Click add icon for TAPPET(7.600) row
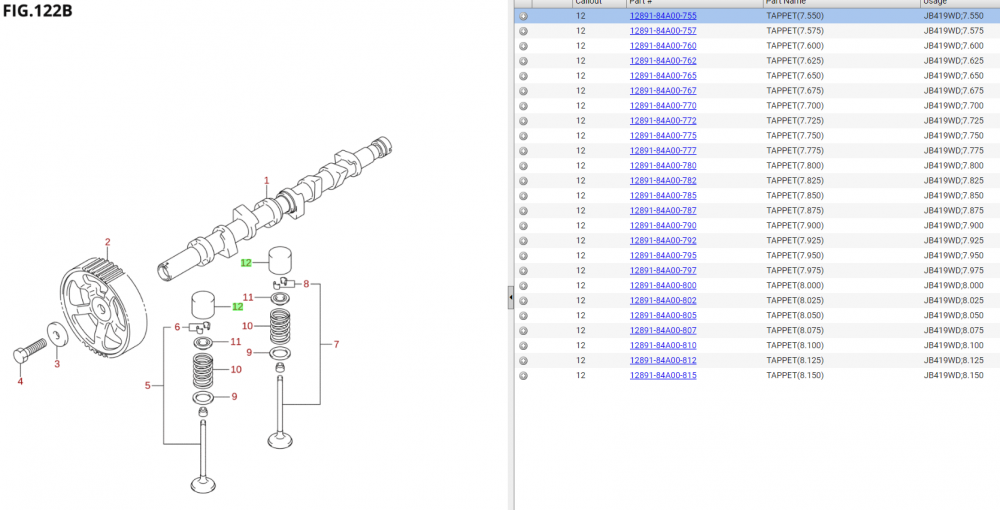 [x=523, y=46]
